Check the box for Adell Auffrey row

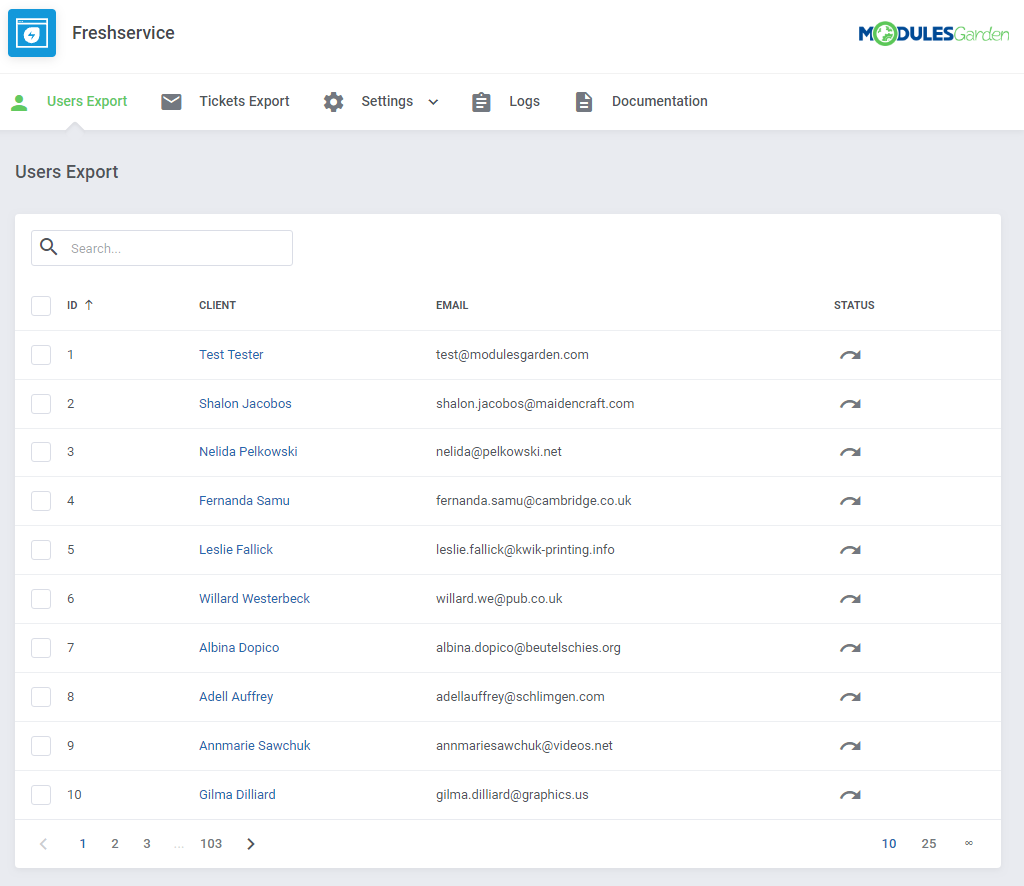pyautogui.click(x=41, y=697)
